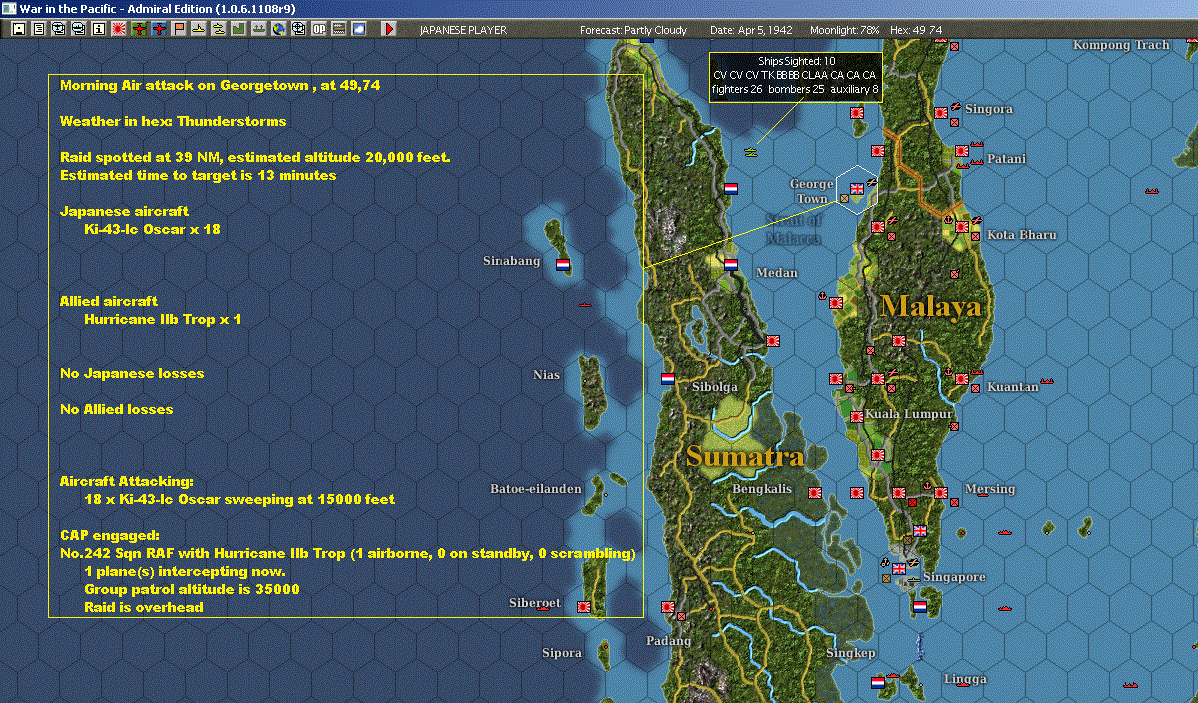Open the OP toolbar button
Screen dimensions: 1198x703
(x=319, y=29)
